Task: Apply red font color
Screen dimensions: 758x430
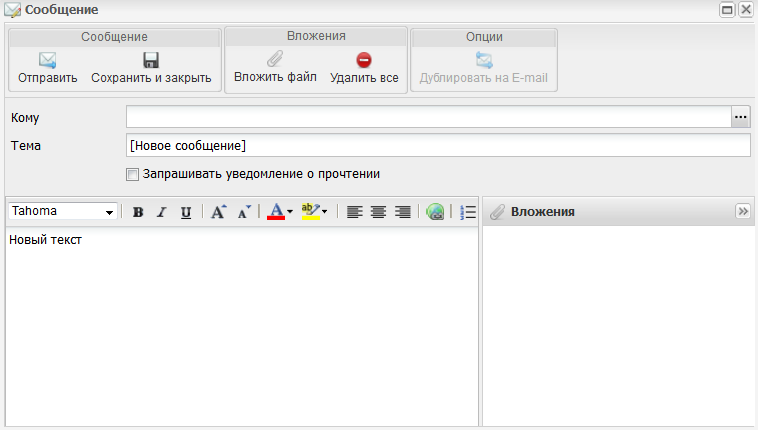Action: [276, 212]
